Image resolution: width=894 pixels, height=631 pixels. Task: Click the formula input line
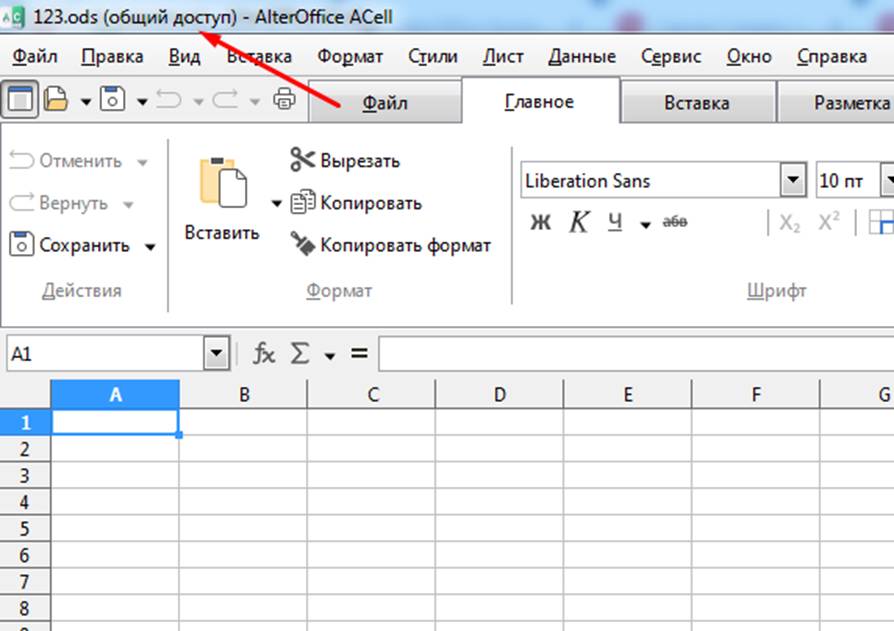(636, 353)
